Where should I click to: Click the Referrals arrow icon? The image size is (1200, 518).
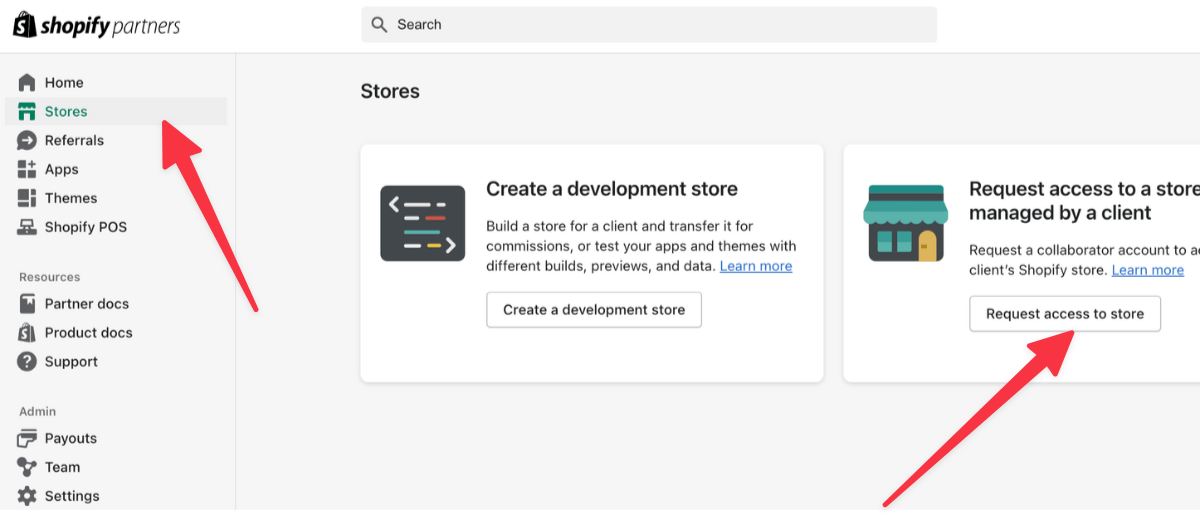click(27, 140)
